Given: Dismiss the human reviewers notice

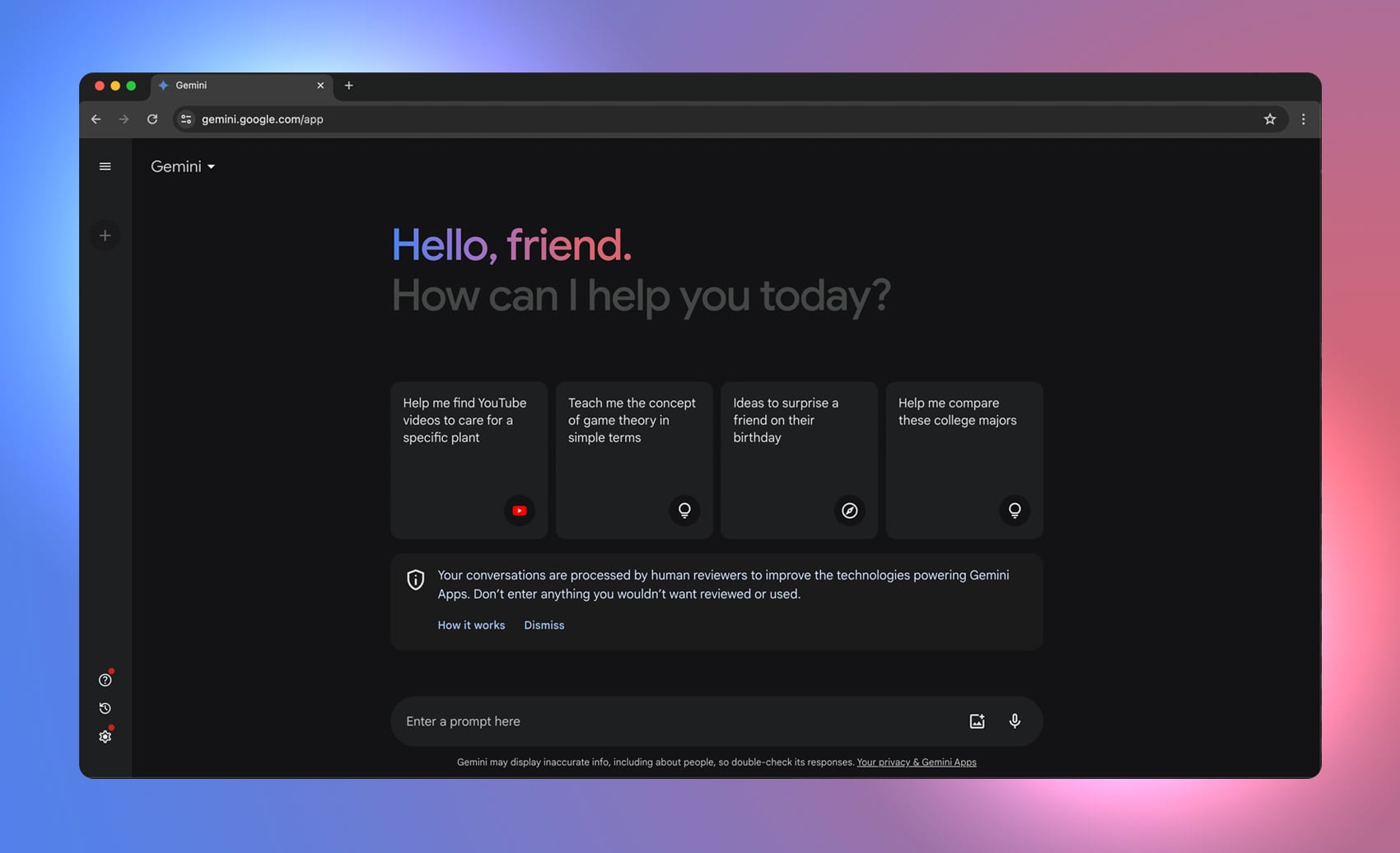Looking at the screenshot, I should pyautogui.click(x=544, y=625).
